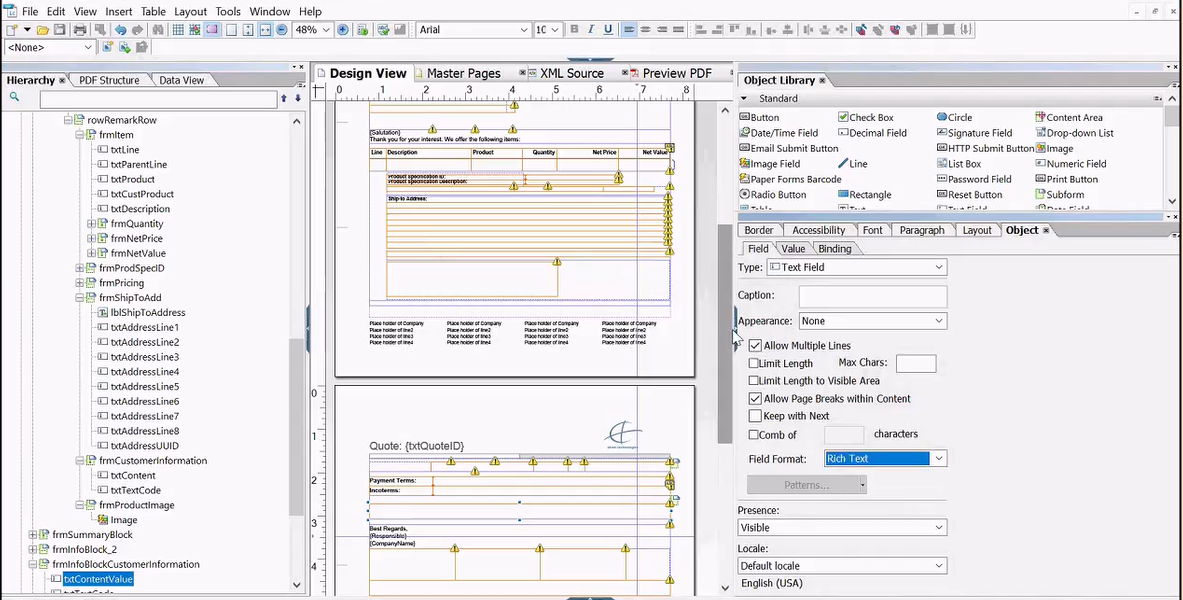Click the Zoom Out minus icon
This screenshot has height=600, width=1183.
pyautogui.click(x=282, y=29)
